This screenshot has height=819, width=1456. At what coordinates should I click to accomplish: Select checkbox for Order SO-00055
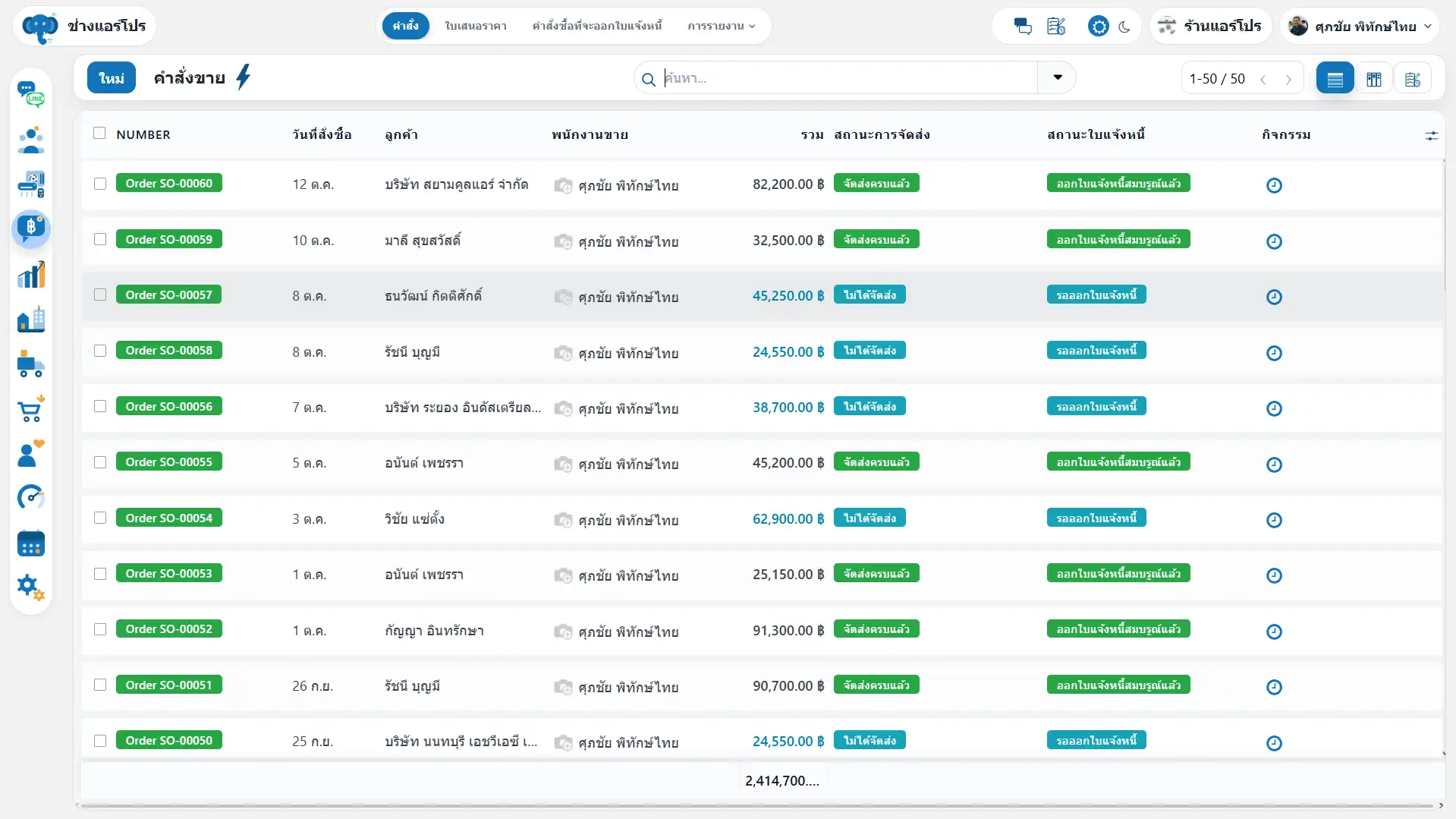tap(100, 462)
